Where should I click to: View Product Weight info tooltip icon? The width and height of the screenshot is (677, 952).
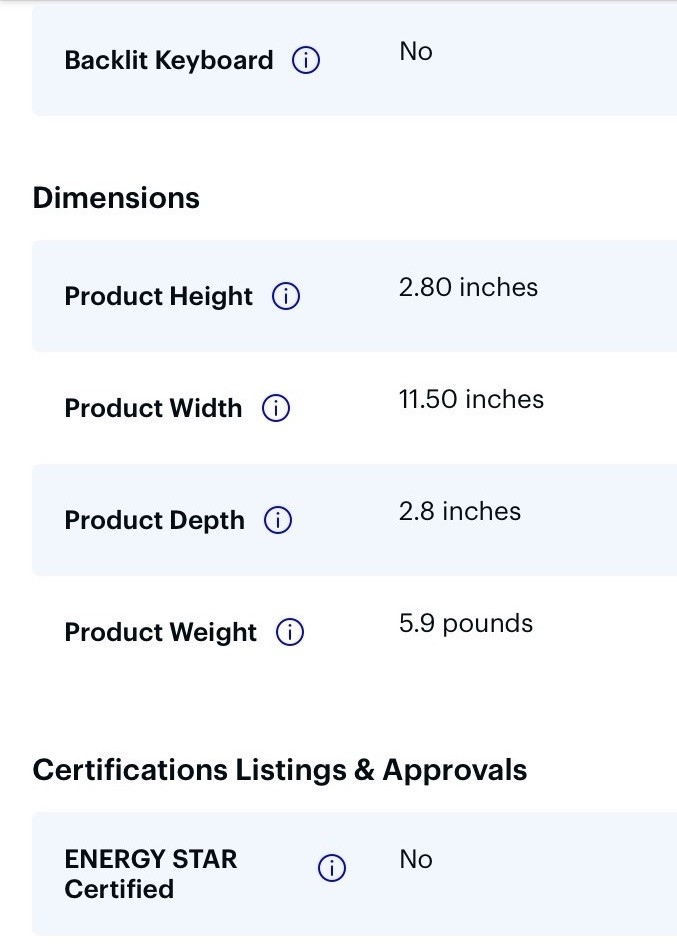point(290,632)
